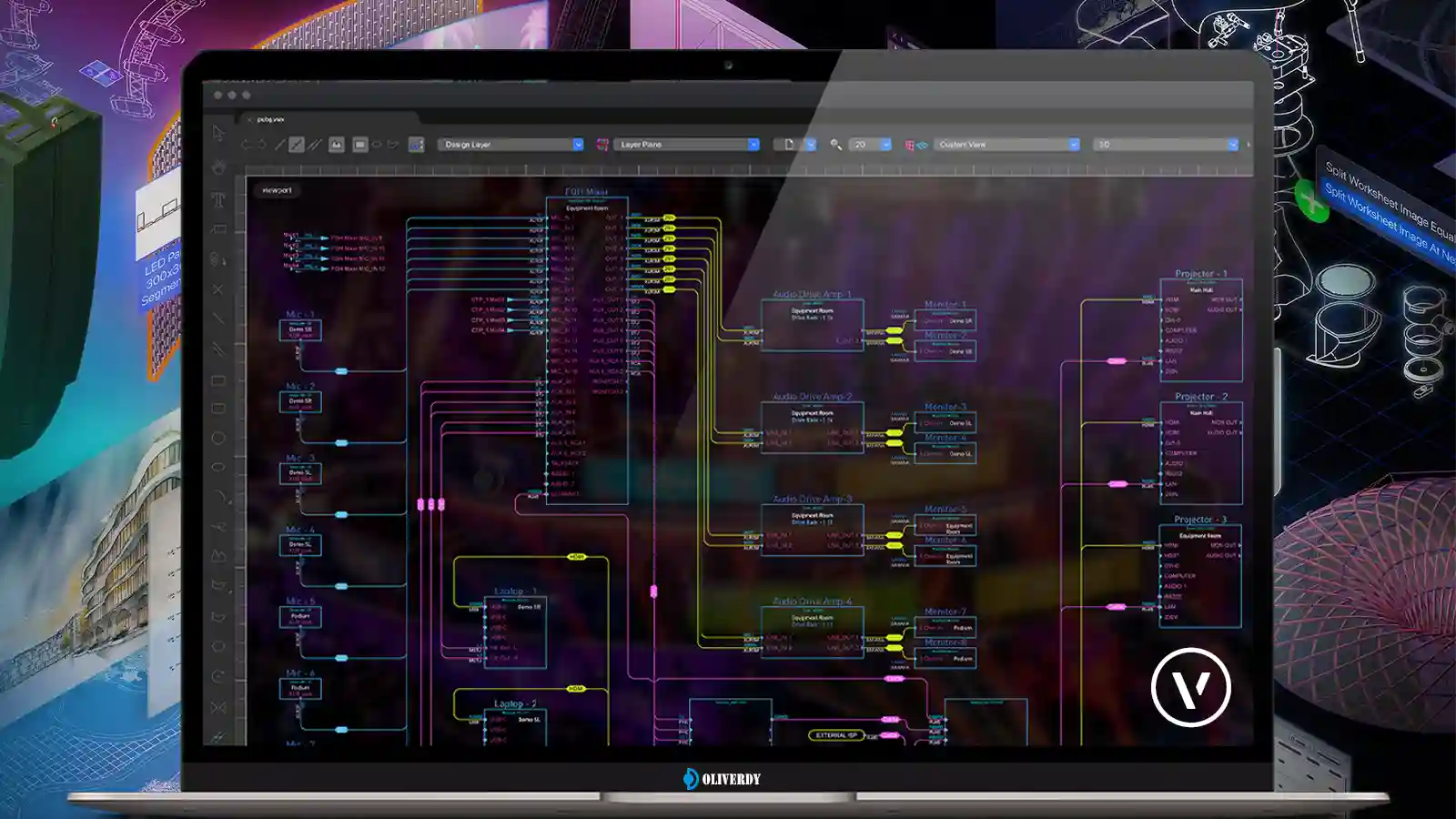Click the magnifier zoom icon
The image size is (1456, 819).
[836, 145]
